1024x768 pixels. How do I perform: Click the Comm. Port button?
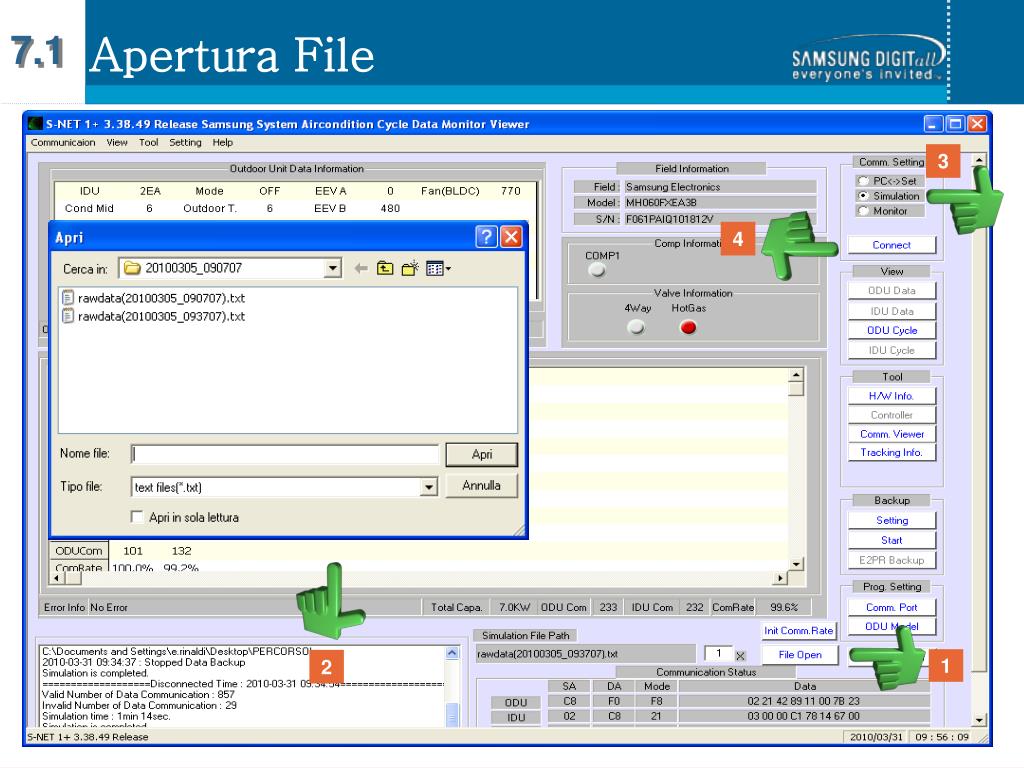point(891,607)
